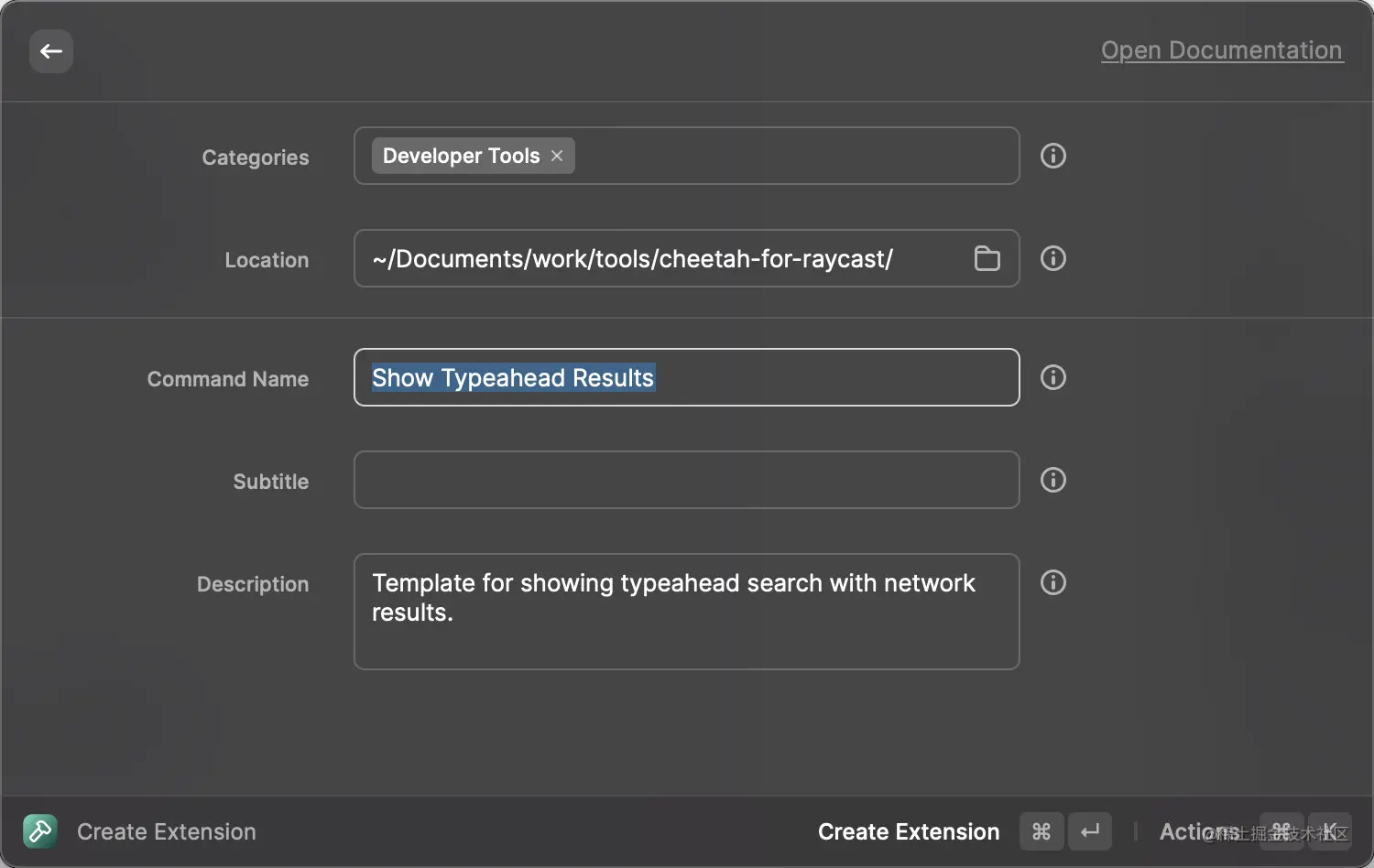Focus the empty Subtitle field
Image resolution: width=1374 pixels, height=868 pixels.
pyautogui.click(x=686, y=480)
